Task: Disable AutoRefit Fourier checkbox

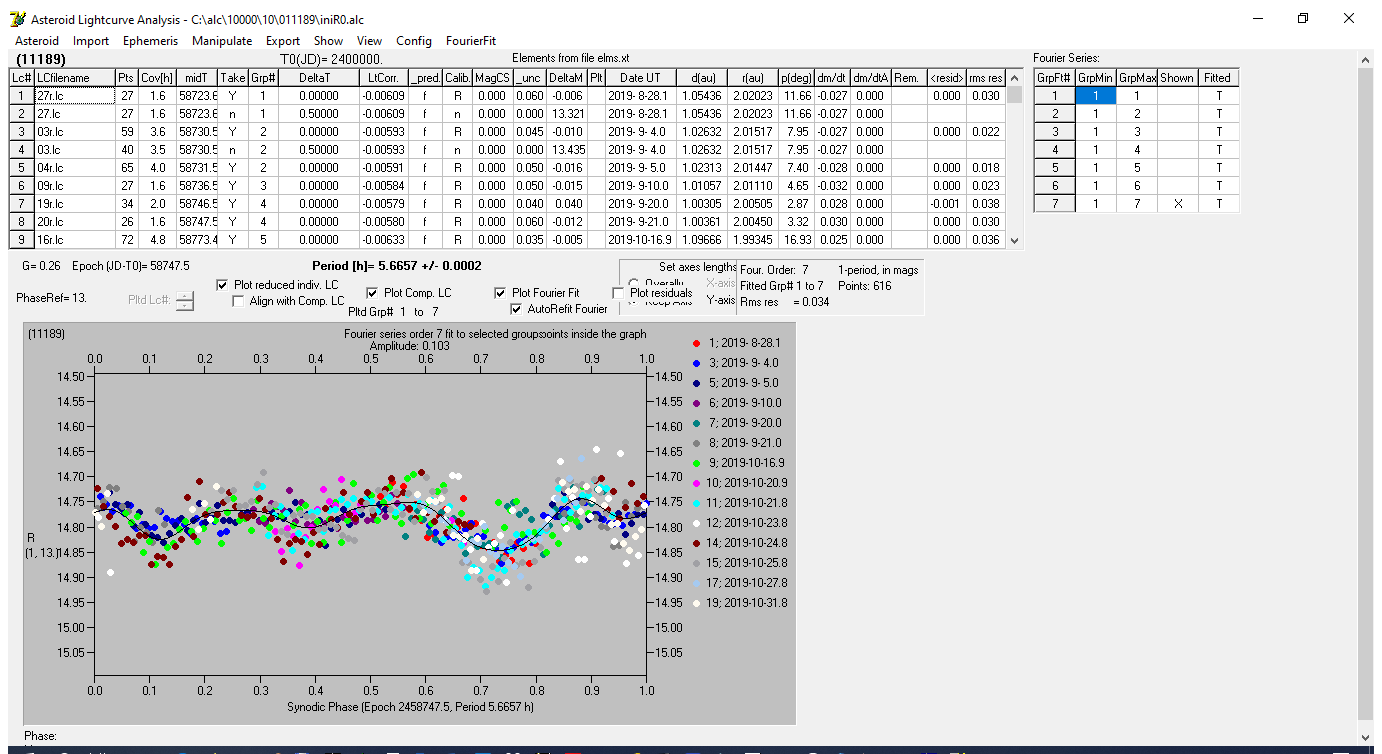Action: click(516, 309)
